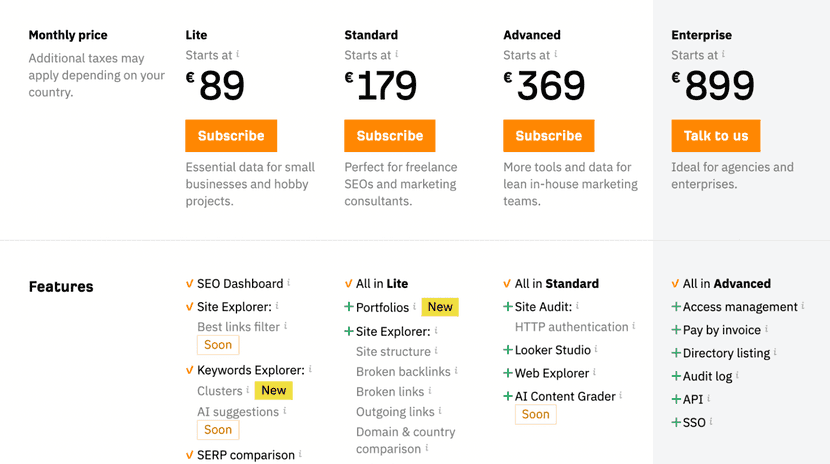Viewport: 830px width, 464px height.
Task: Subscribe to the Lite plan
Action: tap(231, 136)
